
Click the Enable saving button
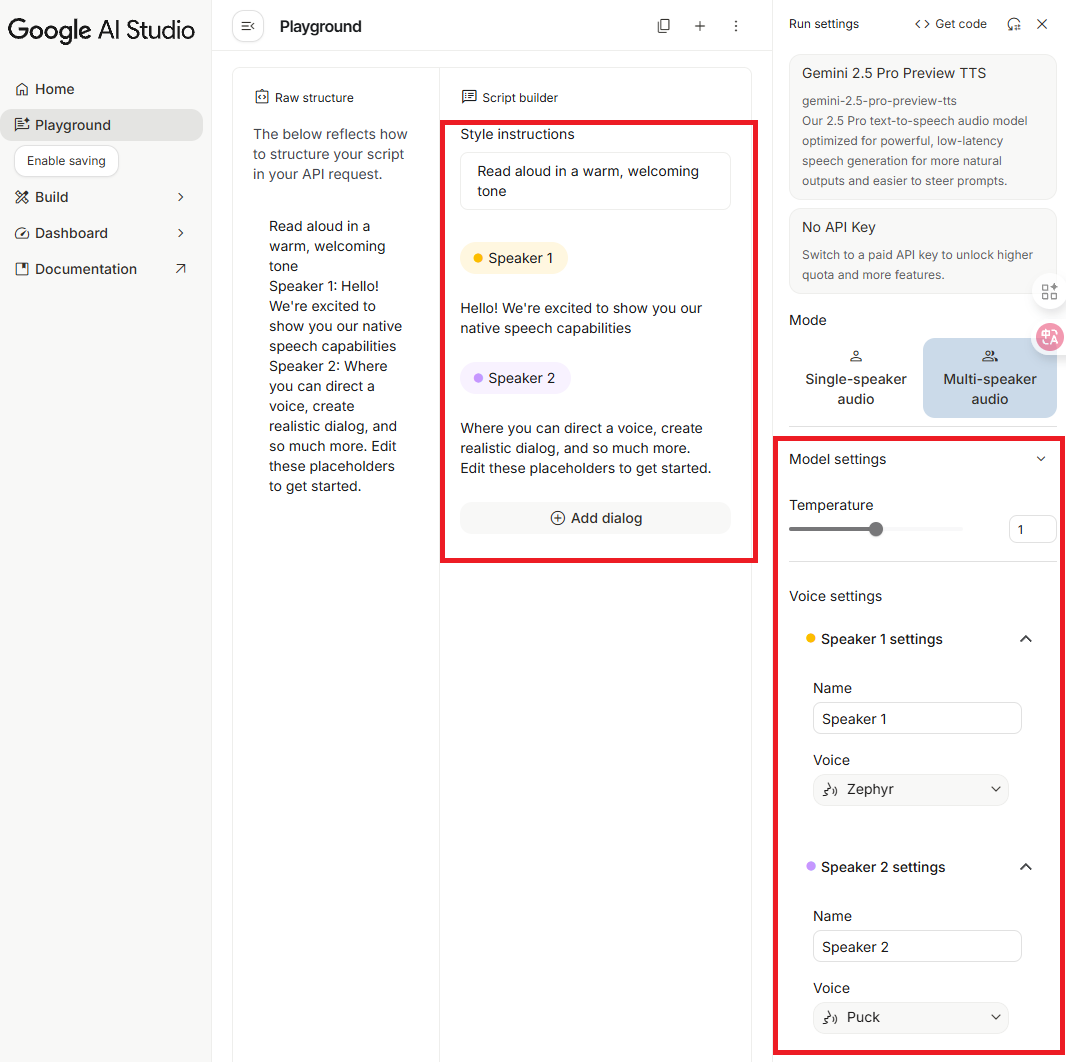coord(66,161)
